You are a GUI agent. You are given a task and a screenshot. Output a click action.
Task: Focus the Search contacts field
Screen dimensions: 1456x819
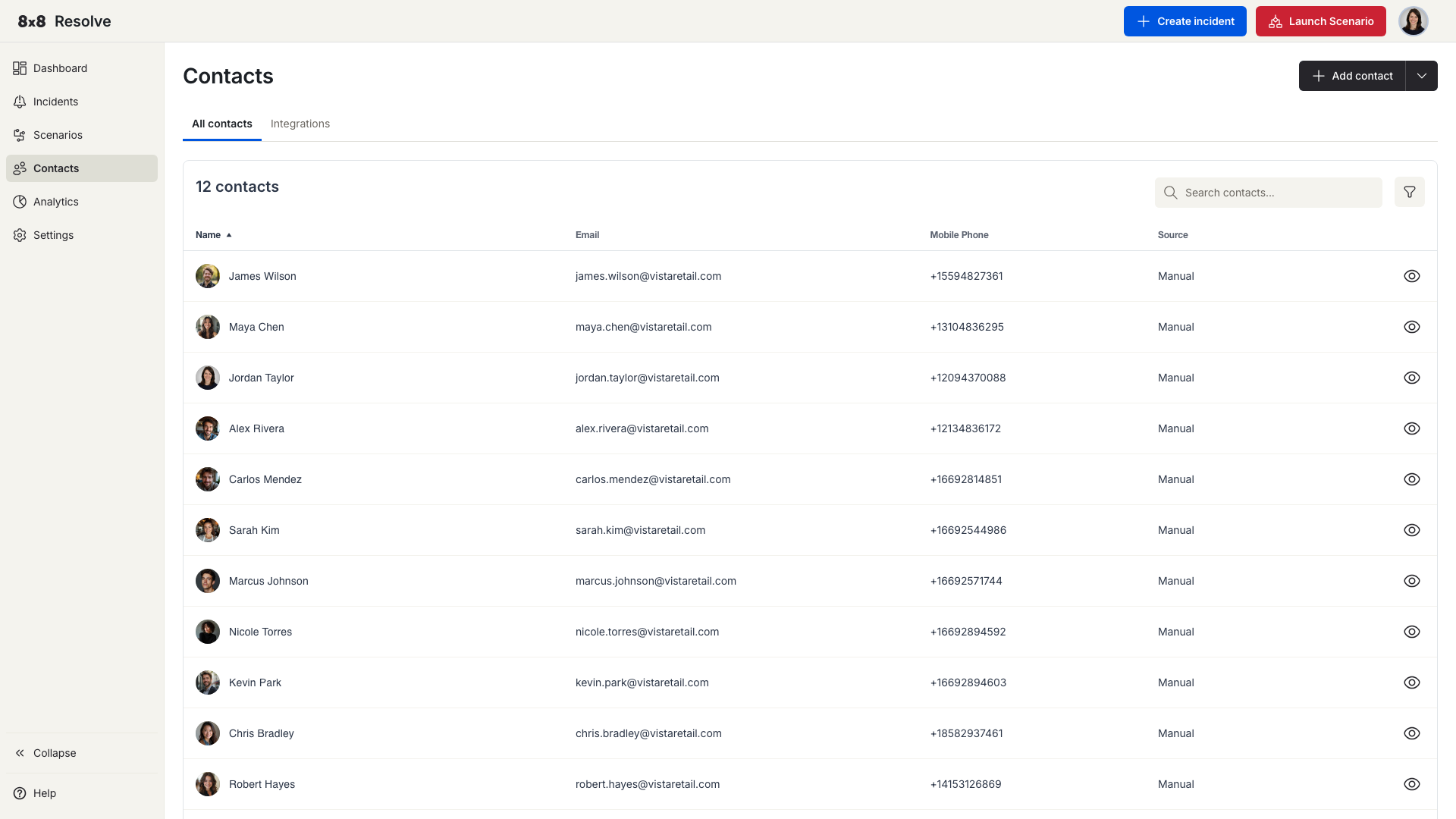(x=1268, y=193)
